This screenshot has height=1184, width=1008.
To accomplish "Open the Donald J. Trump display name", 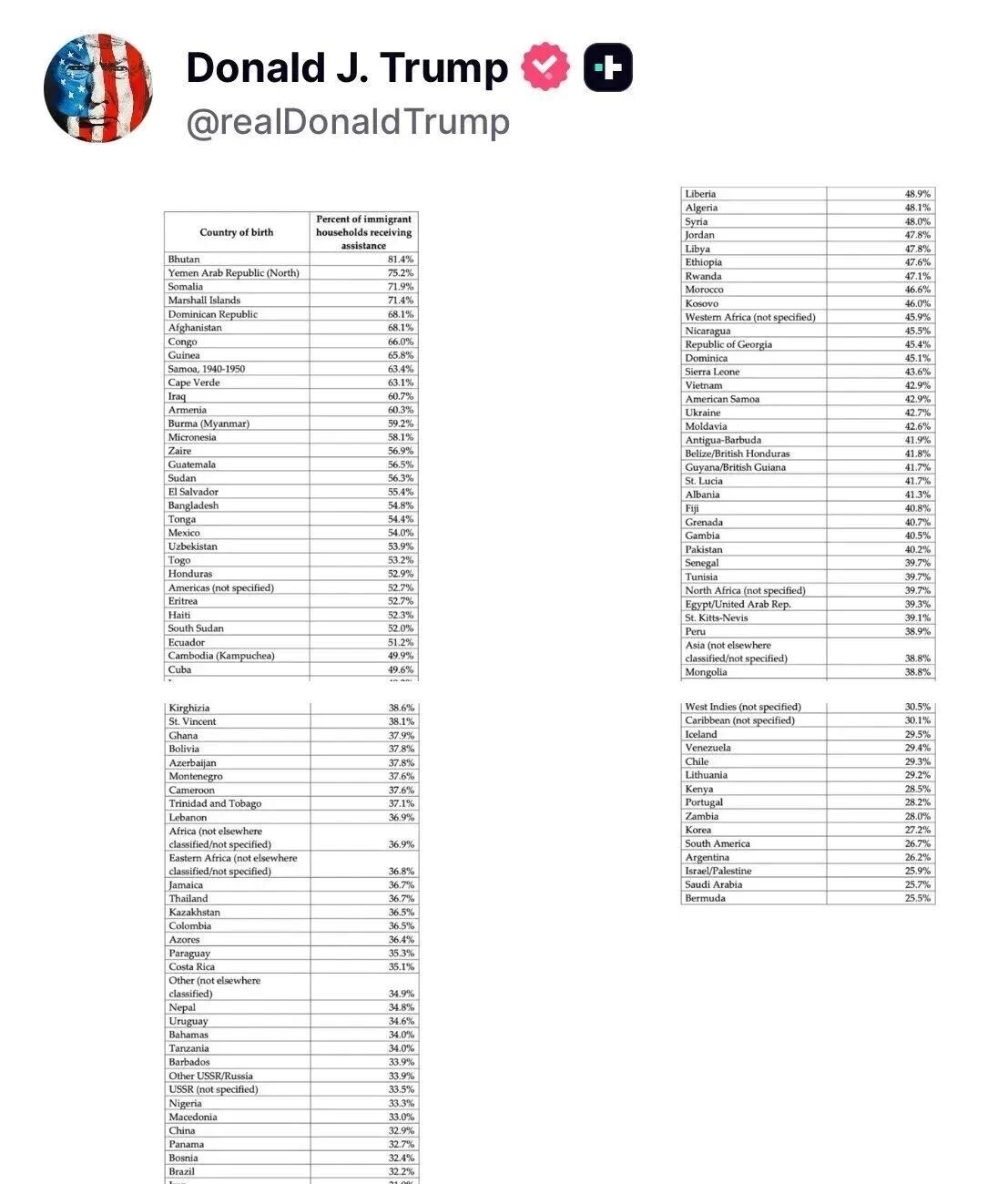I will point(347,68).
